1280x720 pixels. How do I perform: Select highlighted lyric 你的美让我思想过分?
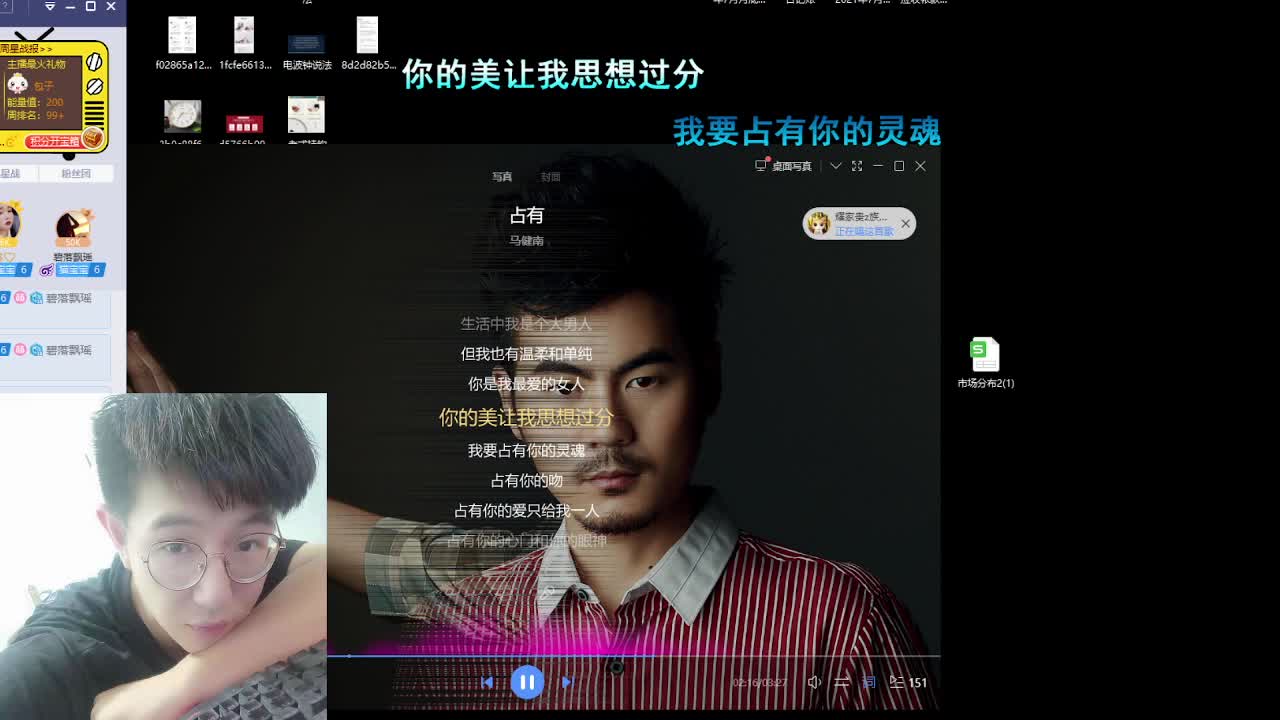pyautogui.click(x=526, y=417)
